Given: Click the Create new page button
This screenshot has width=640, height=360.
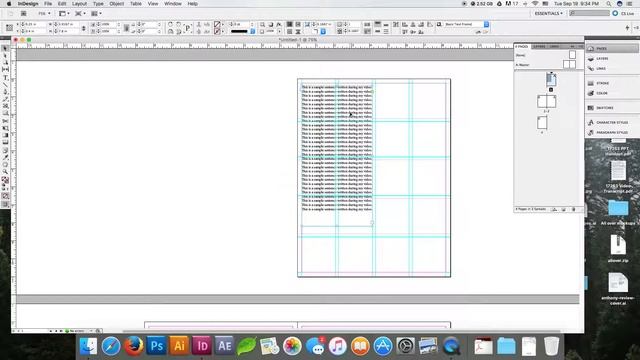Looking at the screenshot, I should point(564,209).
